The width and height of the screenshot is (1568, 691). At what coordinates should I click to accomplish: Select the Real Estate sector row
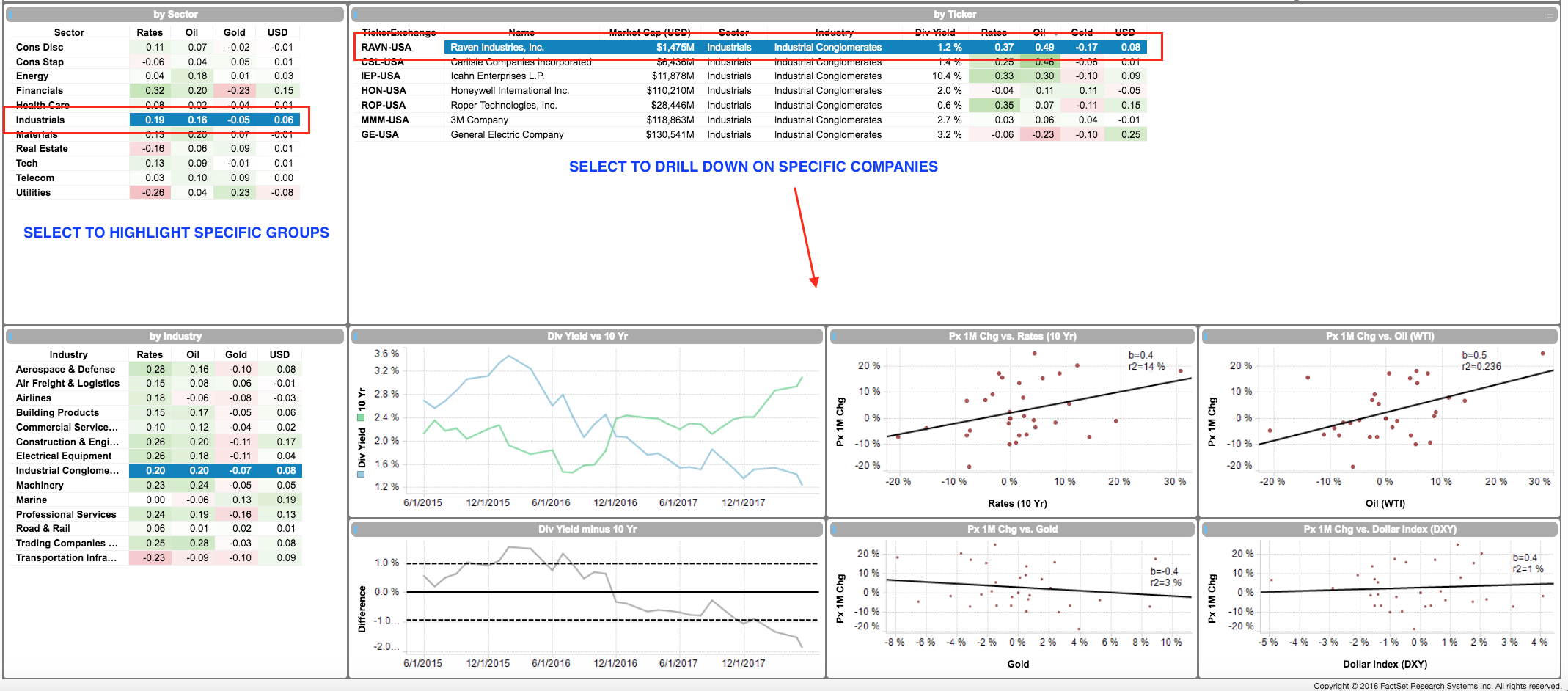click(x=155, y=148)
